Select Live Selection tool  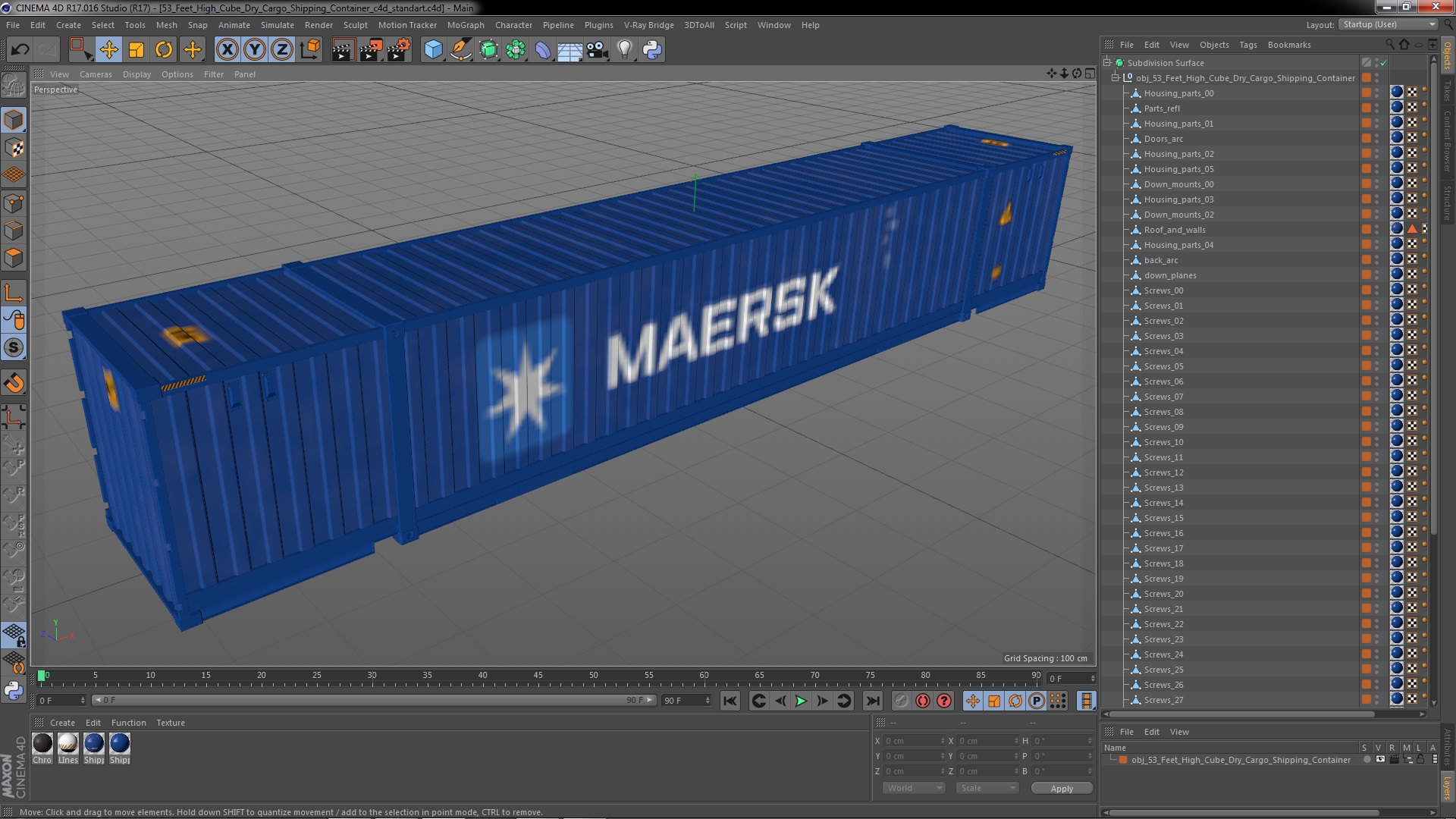[x=80, y=50]
